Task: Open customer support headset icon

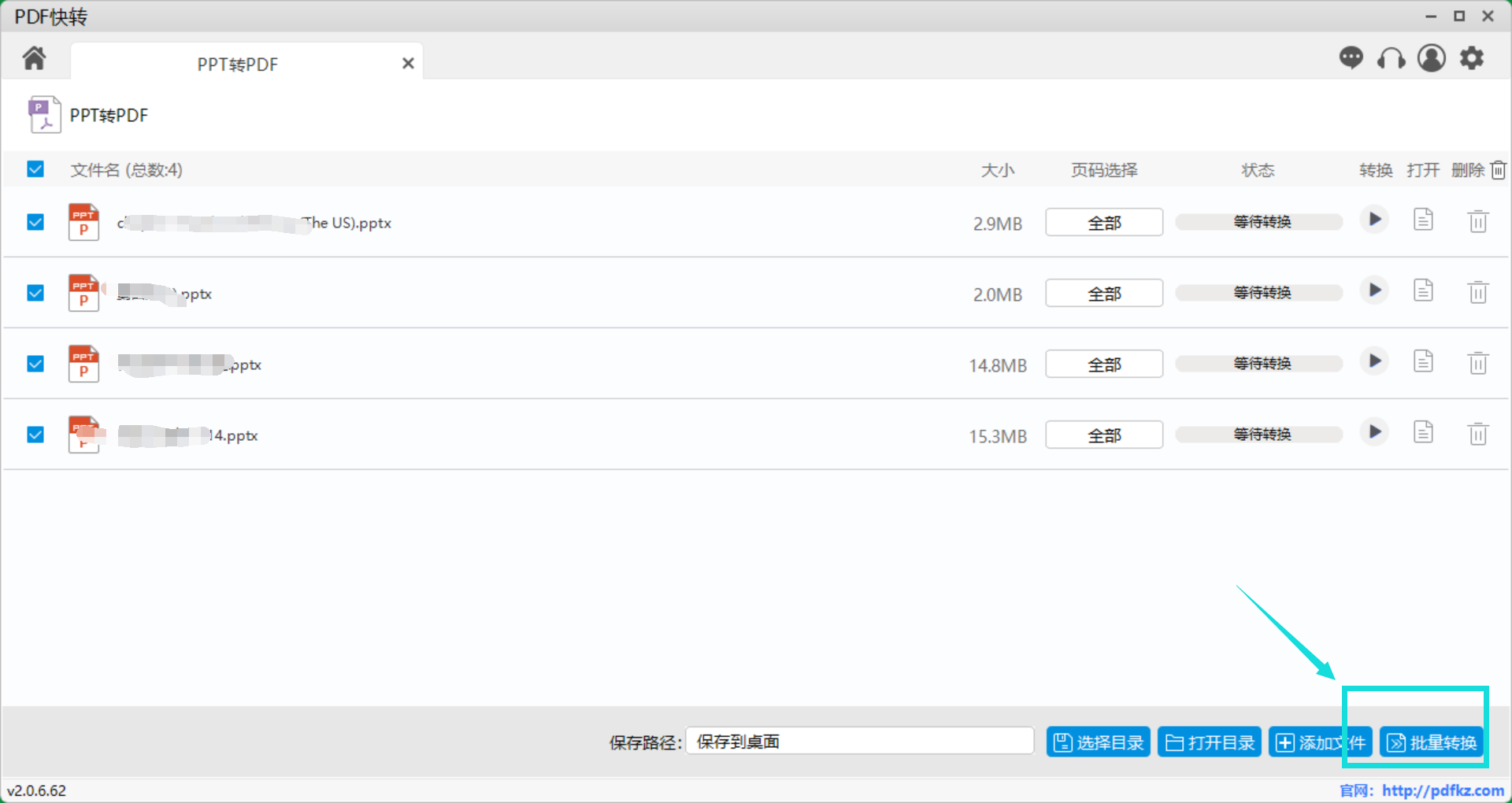Action: (x=1391, y=58)
